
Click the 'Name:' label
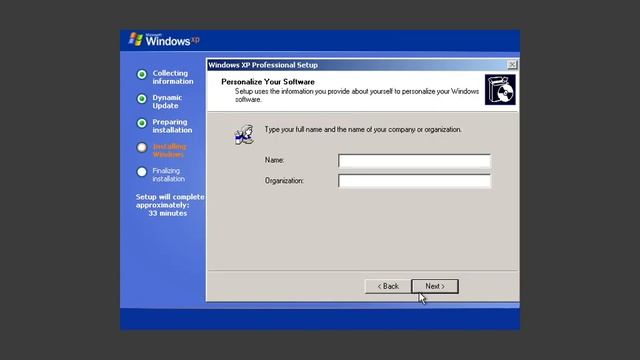point(274,160)
